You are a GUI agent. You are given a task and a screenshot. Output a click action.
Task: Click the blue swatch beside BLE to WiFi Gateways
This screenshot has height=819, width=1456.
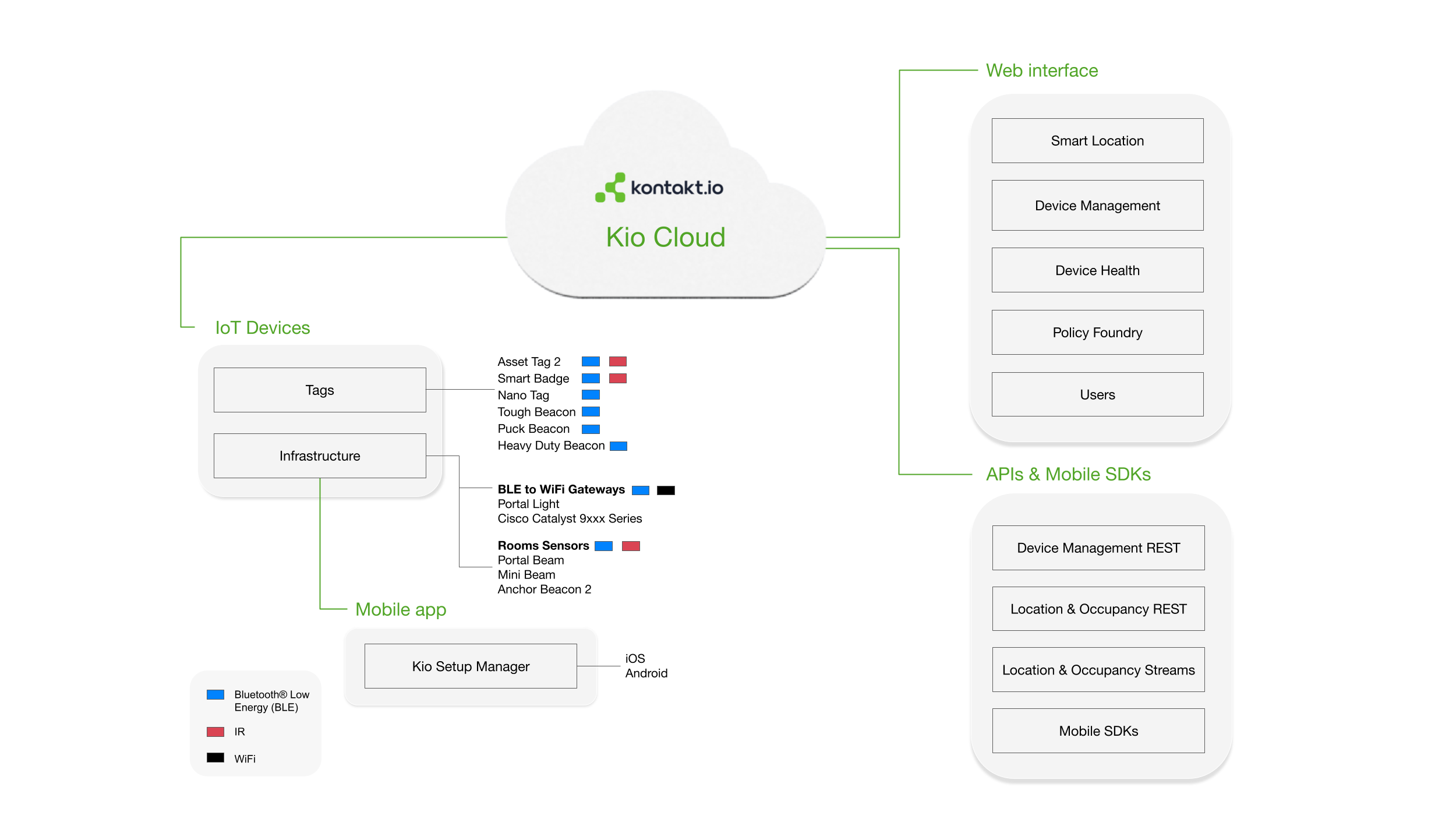pos(641,490)
